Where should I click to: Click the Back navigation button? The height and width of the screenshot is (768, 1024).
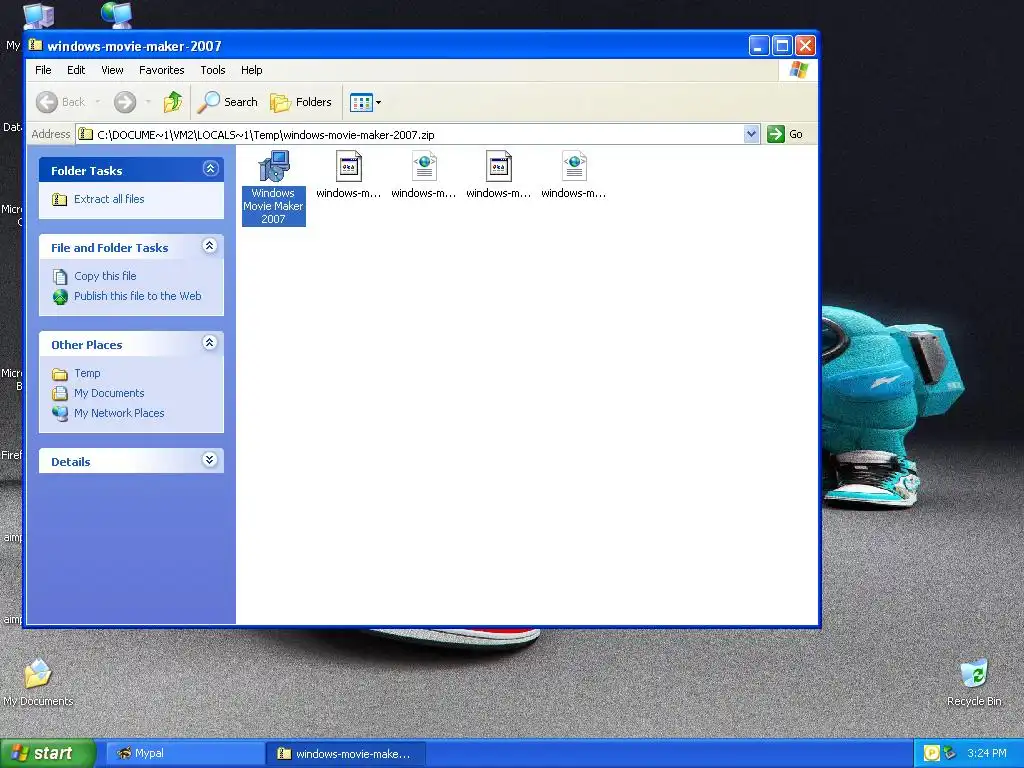61,102
